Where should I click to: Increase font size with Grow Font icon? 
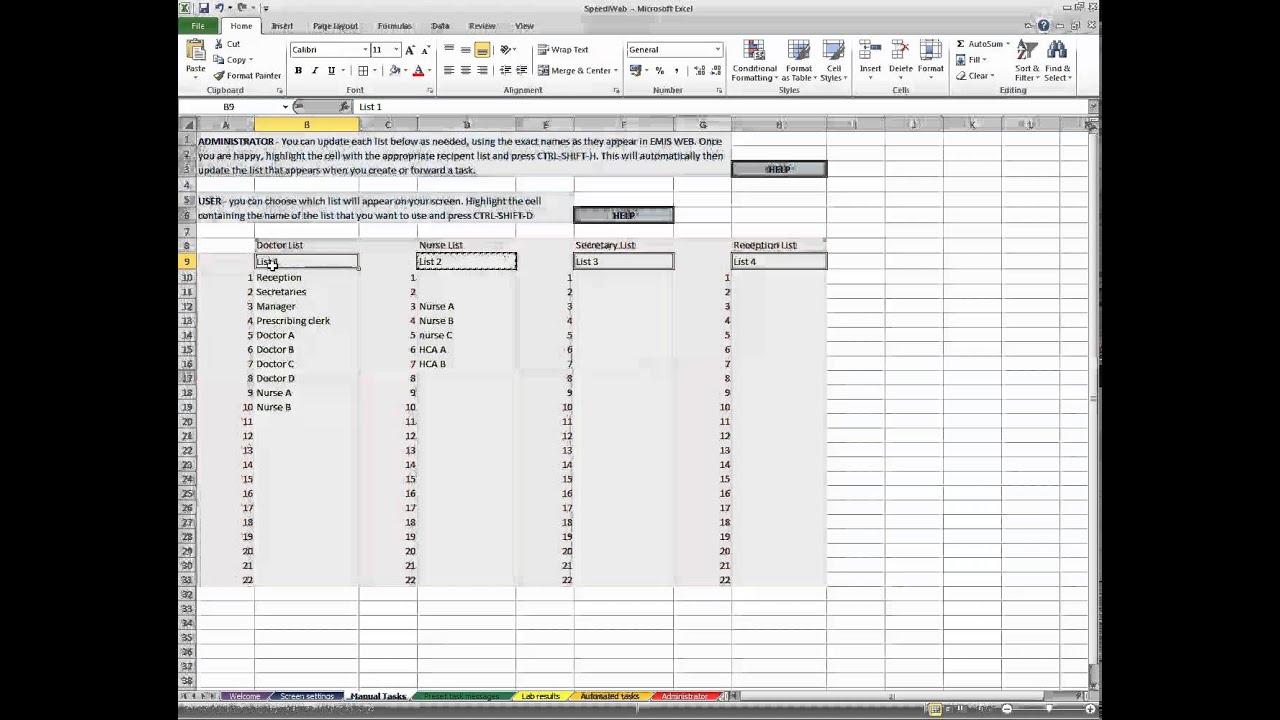(x=410, y=50)
